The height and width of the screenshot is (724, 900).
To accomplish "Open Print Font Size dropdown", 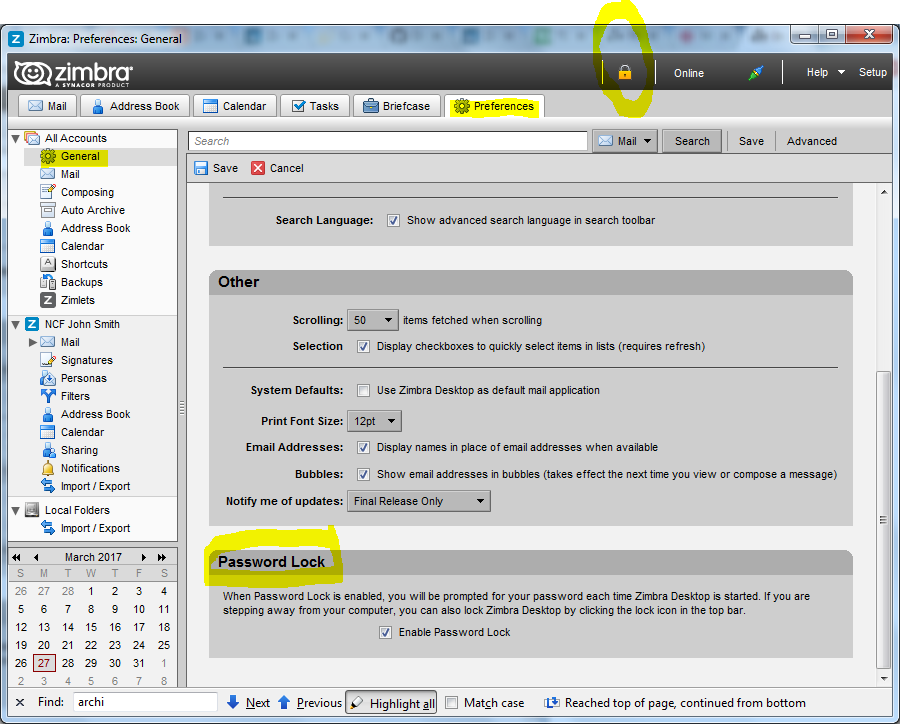I will click(374, 421).
